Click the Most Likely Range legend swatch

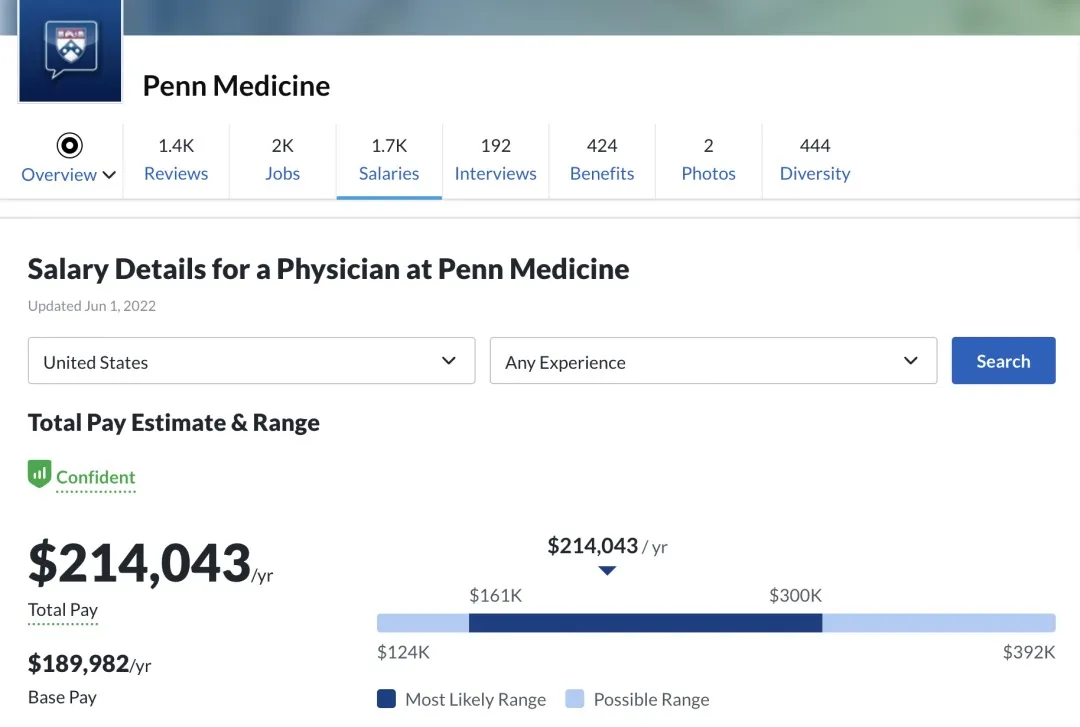coord(386,699)
